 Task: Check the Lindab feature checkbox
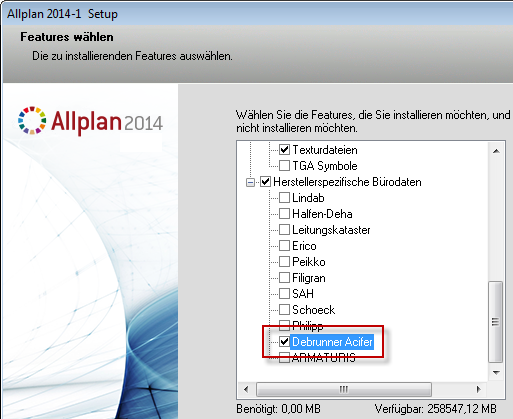(284, 198)
